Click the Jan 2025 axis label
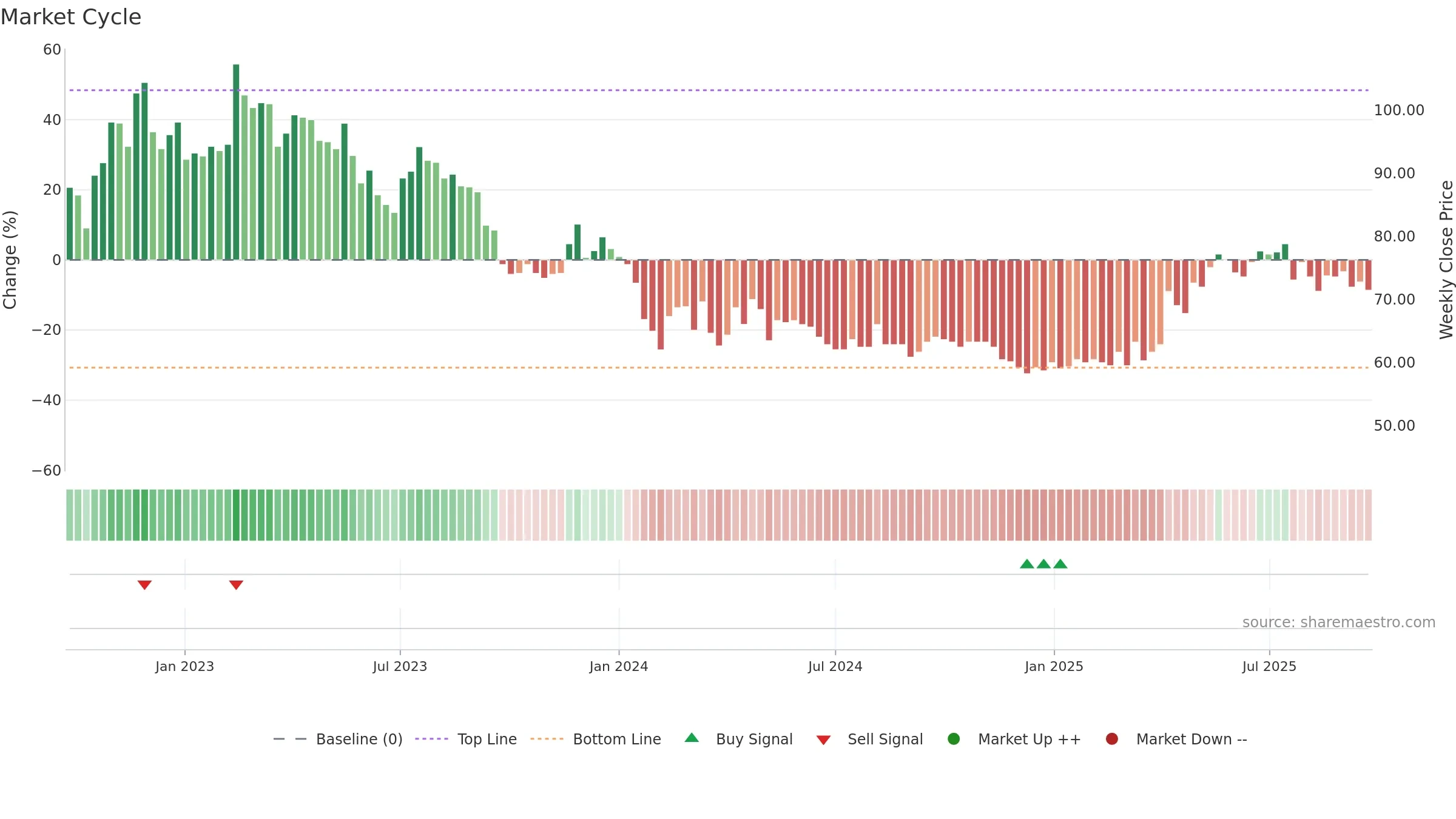The width and height of the screenshot is (1456, 819). (x=1054, y=666)
